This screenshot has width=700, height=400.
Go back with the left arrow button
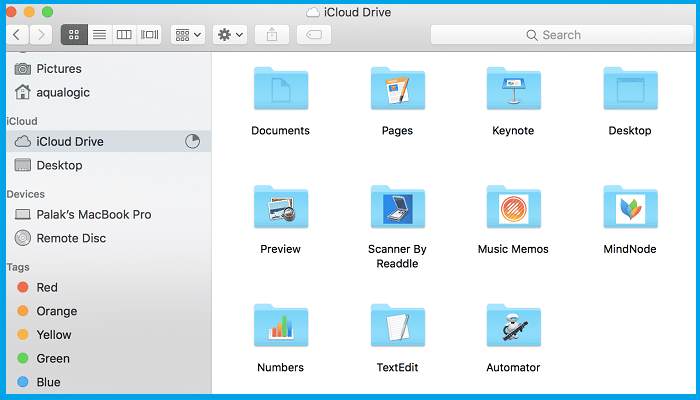(18, 34)
